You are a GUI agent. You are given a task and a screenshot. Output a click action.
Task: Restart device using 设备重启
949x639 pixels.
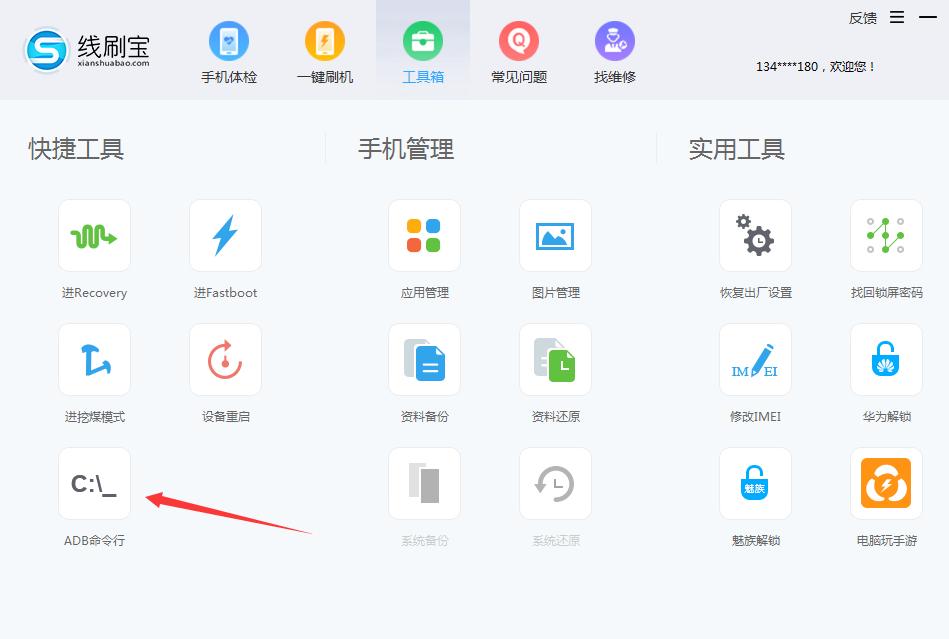coord(224,360)
